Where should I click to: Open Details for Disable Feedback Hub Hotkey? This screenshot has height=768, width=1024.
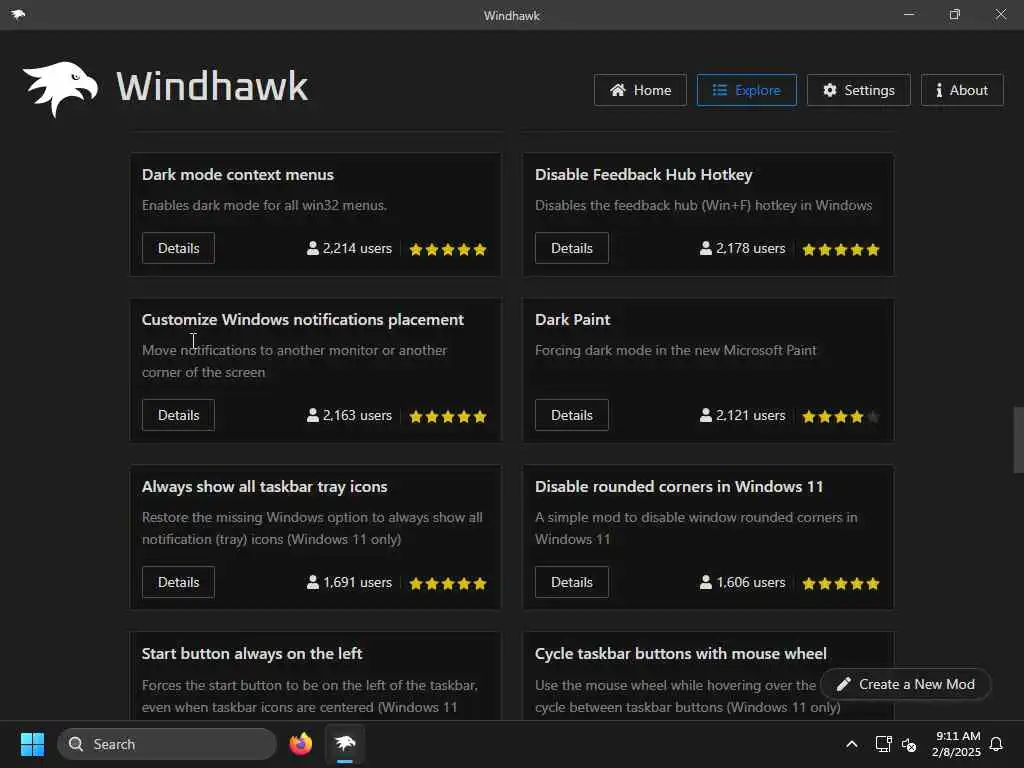pyautogui.click(x=571, y=248)
